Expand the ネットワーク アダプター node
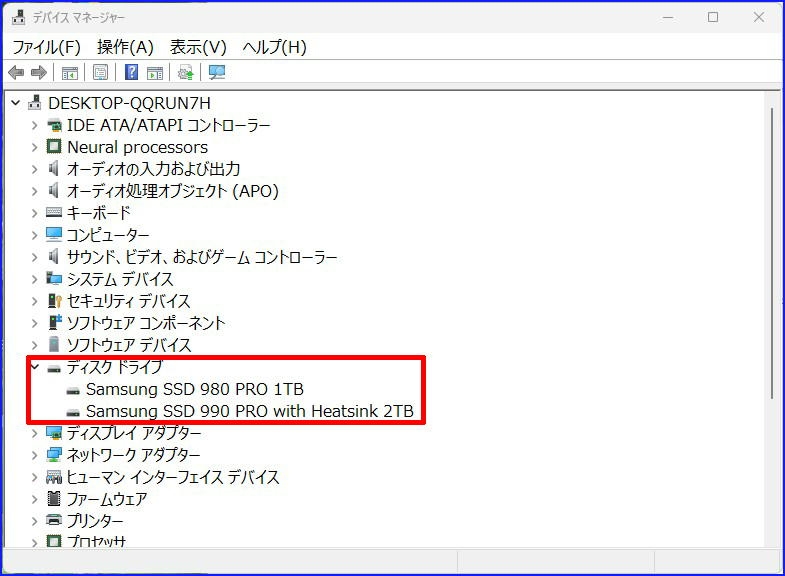785x576 pixels. (35, 455)
